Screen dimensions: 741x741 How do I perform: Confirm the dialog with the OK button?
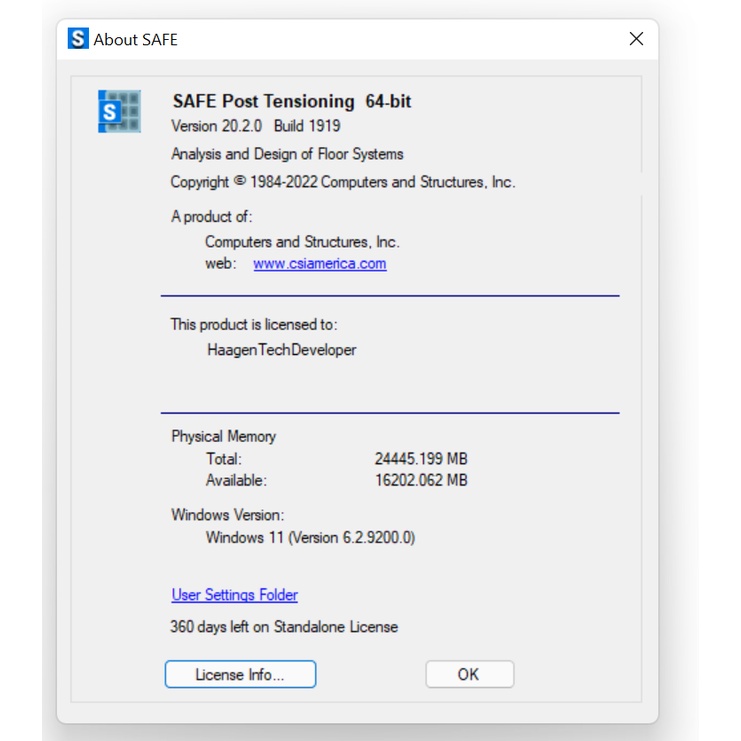pyautogui.click(x=469, y=674)
